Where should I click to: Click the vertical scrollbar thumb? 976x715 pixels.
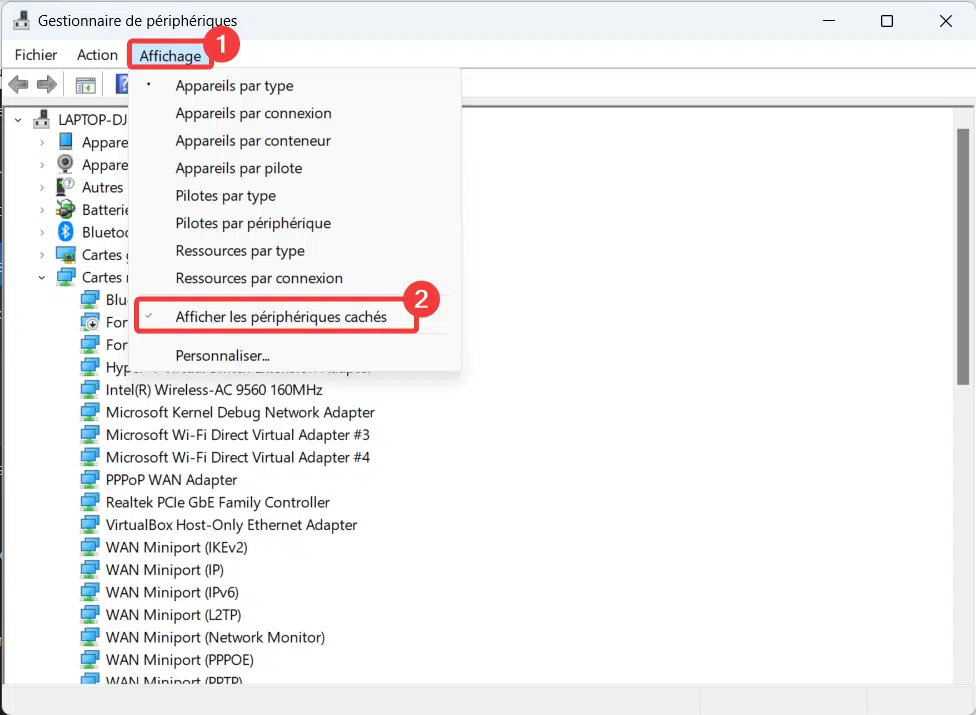pos(962,250)
